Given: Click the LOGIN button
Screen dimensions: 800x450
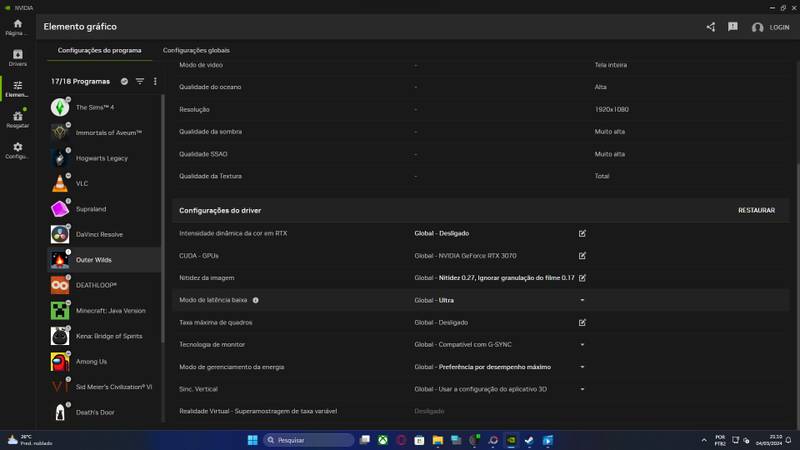Looking at the screenshot, I should 779,28.
